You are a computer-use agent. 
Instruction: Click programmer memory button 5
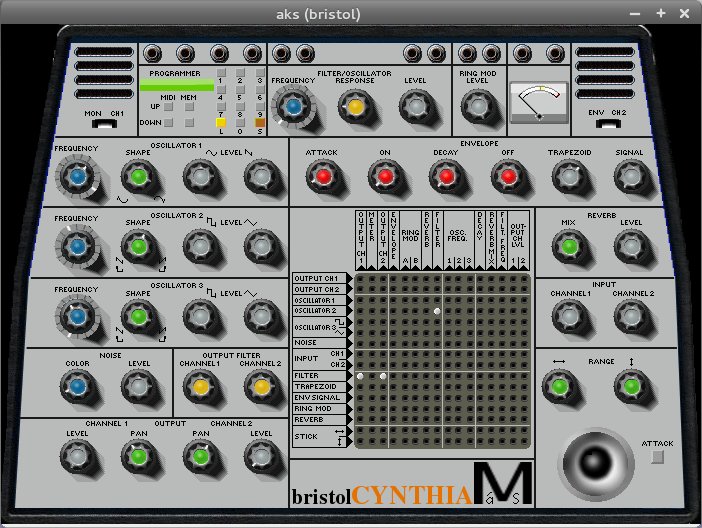coord(240,89)
